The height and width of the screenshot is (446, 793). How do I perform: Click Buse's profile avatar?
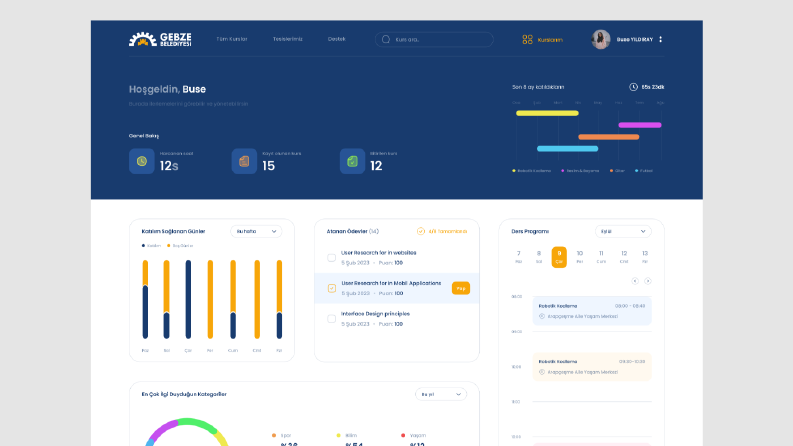tap(601, 39)
